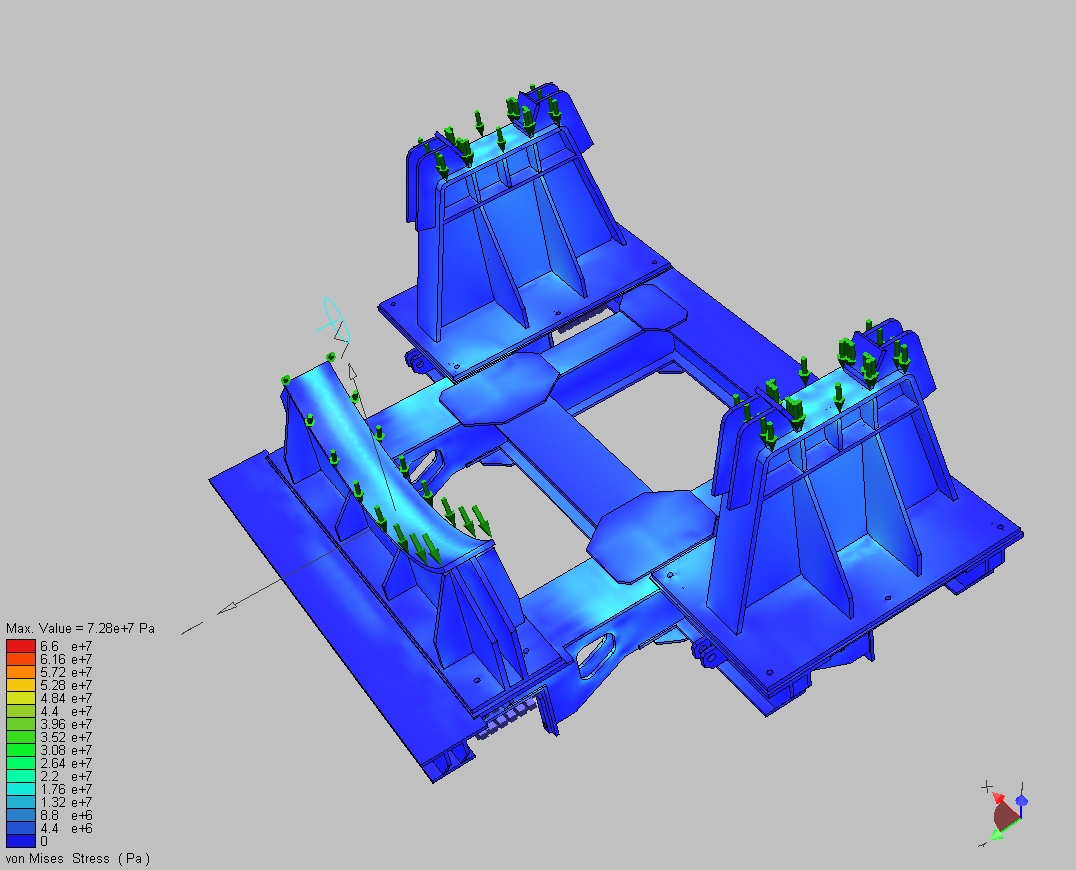Click the 2.64 e+7 legend swatch
Screen dimensions: 1076x870
tap(21, 764)
